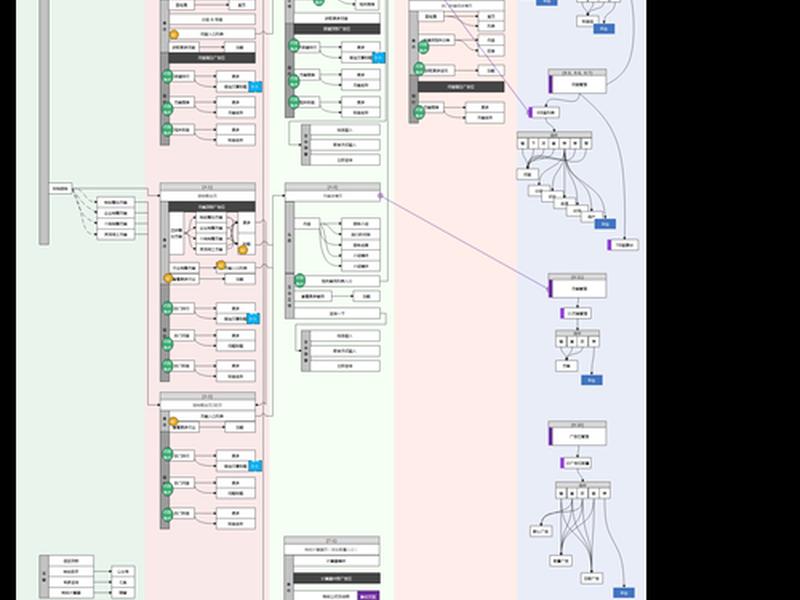Select the tall gray bar in the green lane
The image size is (800, 600).
(x=44, y=121)
